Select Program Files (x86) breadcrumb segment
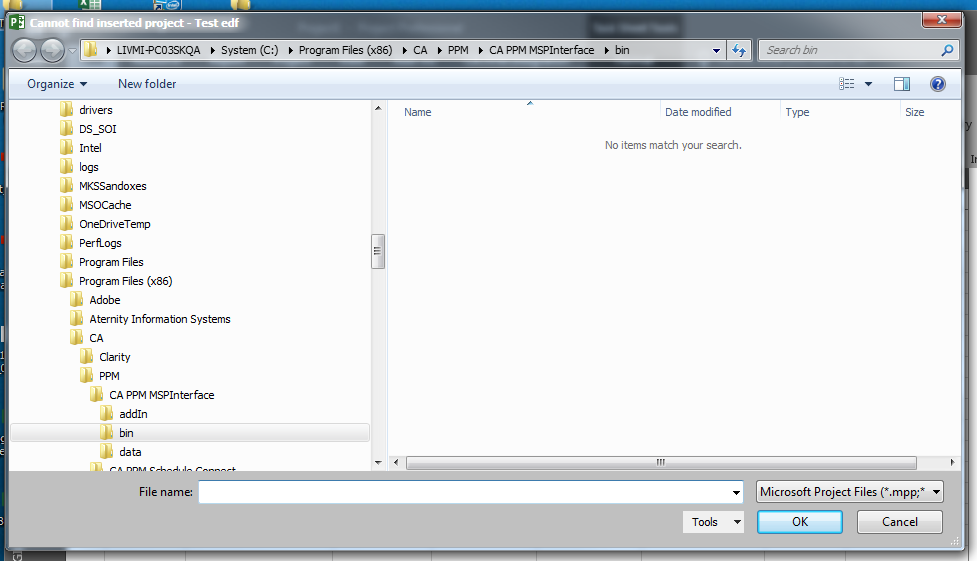The height and width of the screenshot is (561, 977). tap(345, 50)
